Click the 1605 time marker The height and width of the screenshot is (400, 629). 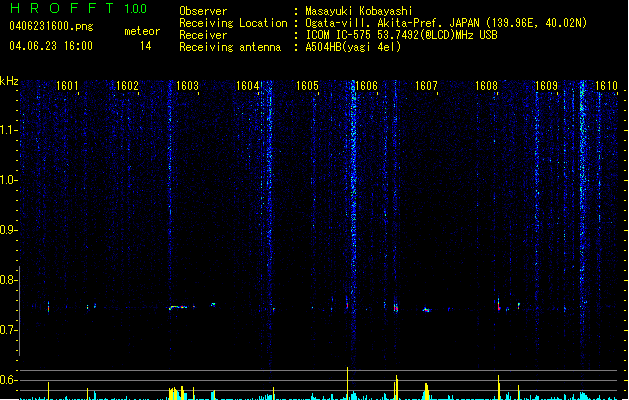click(x=307, y=86)
